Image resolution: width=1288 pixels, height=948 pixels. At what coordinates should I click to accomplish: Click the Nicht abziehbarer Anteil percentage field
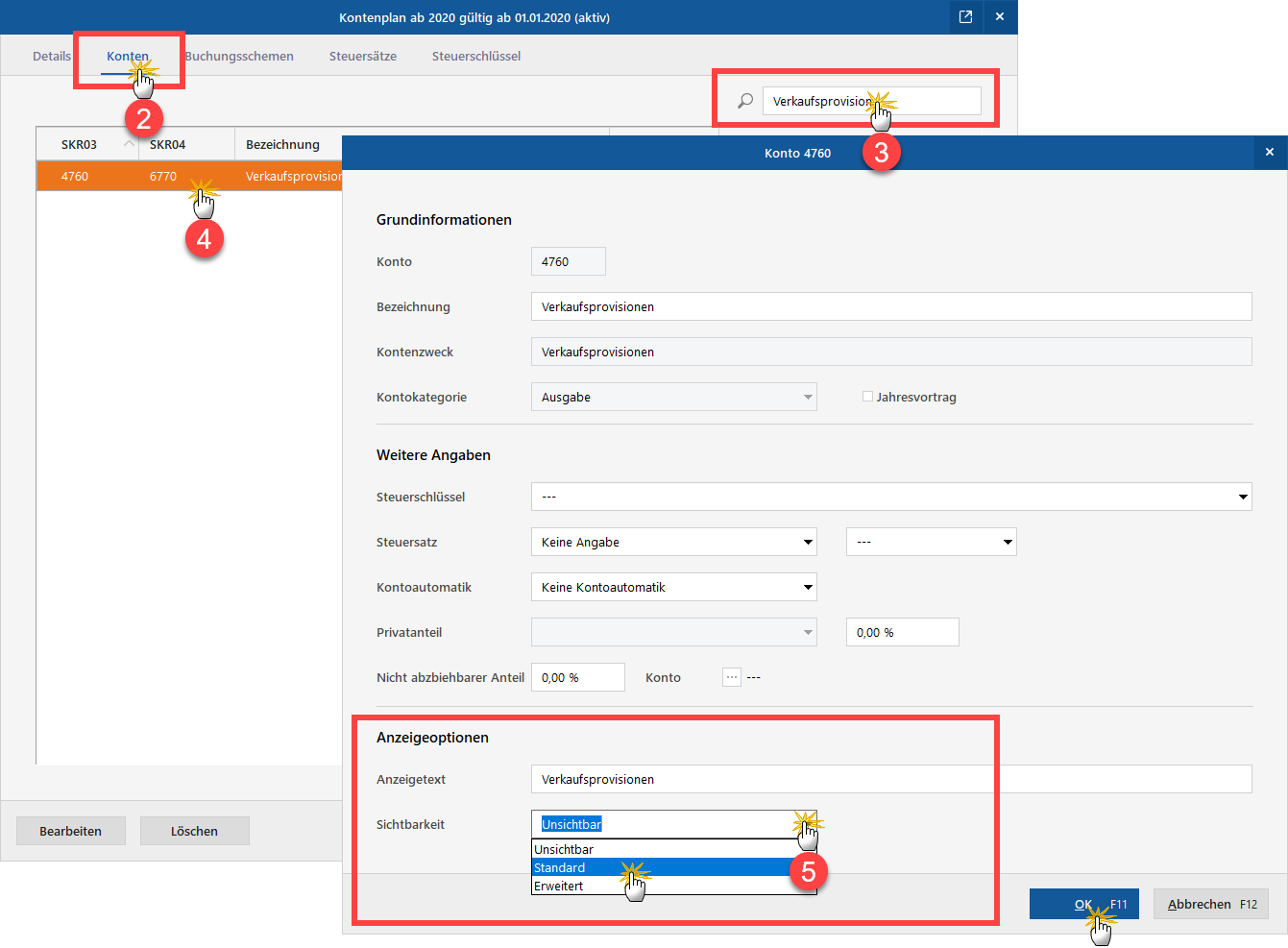578,677
